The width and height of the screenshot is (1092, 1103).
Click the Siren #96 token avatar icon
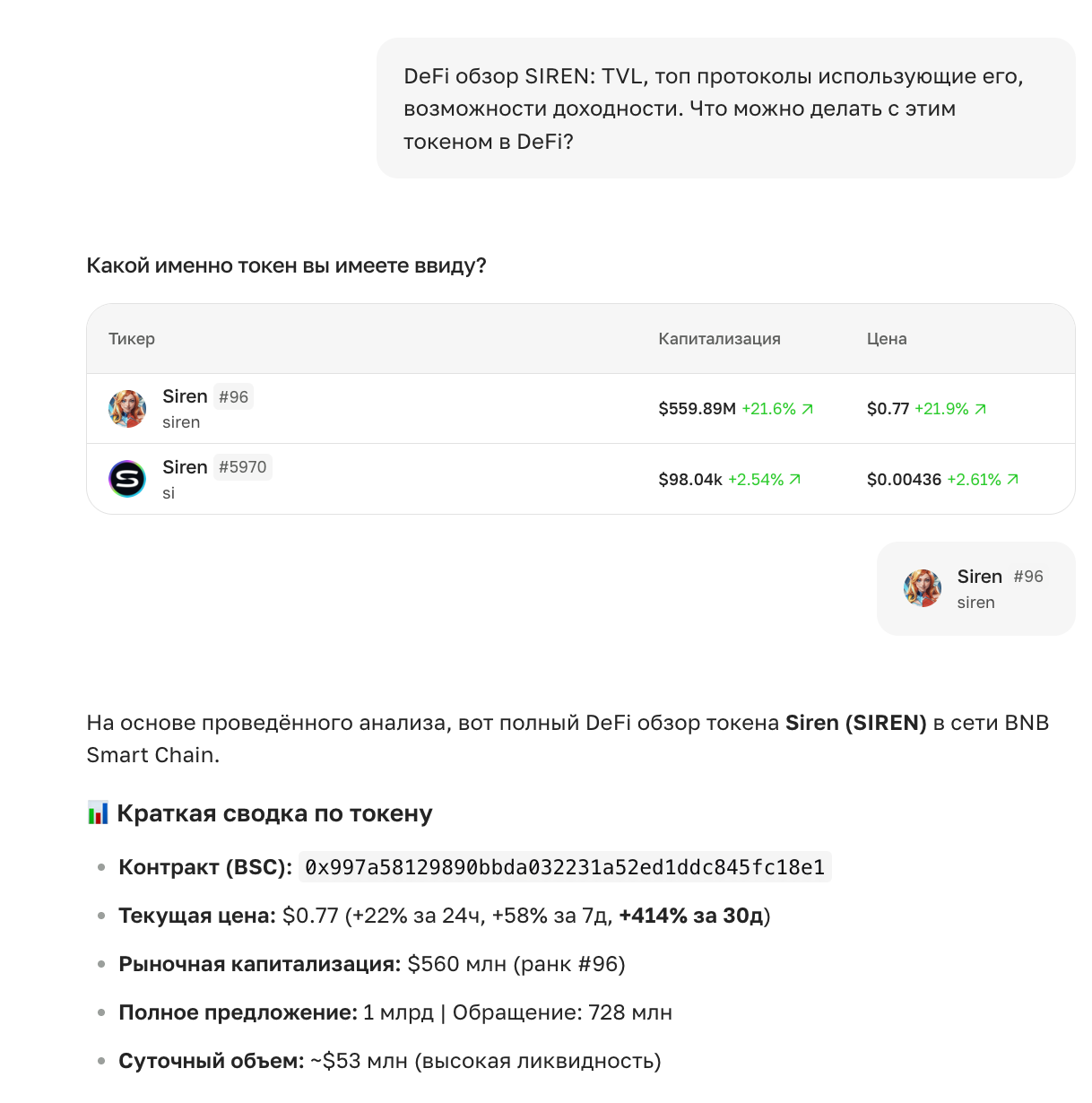click(x=127, y=408)
